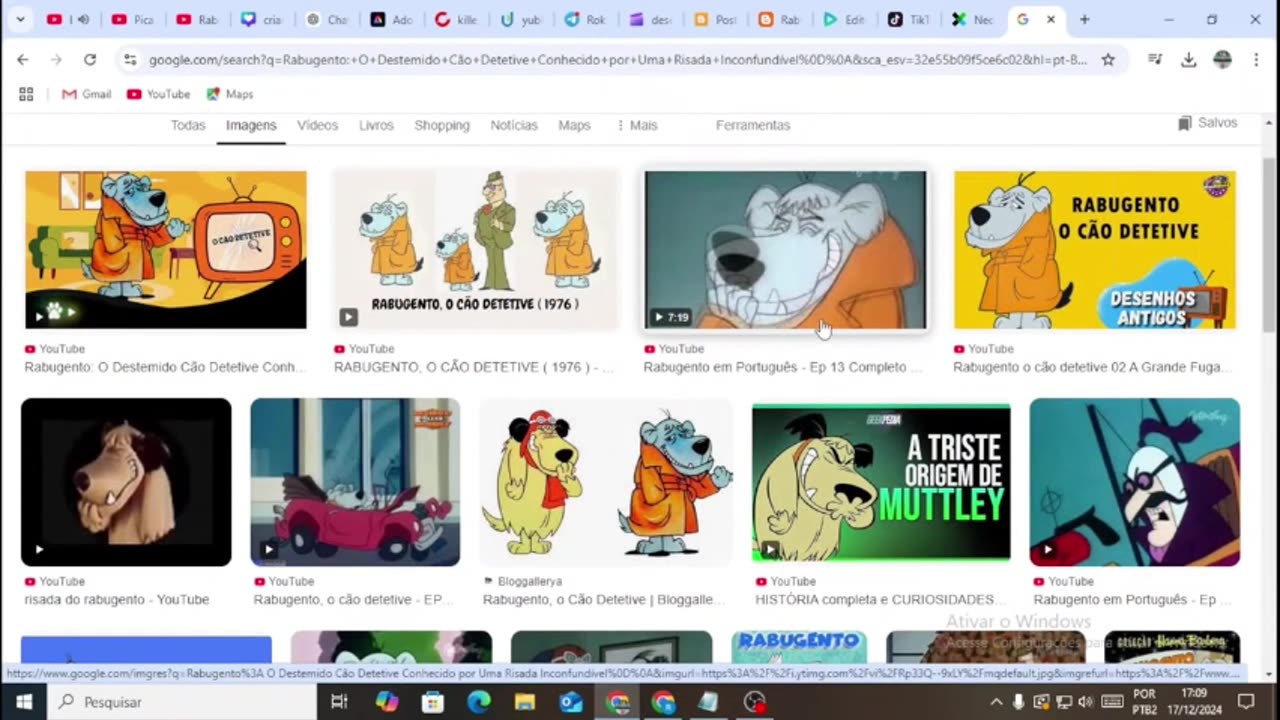Show hidden system tray icons
The height and width of the screenshot is (720, 1280).
996,702
